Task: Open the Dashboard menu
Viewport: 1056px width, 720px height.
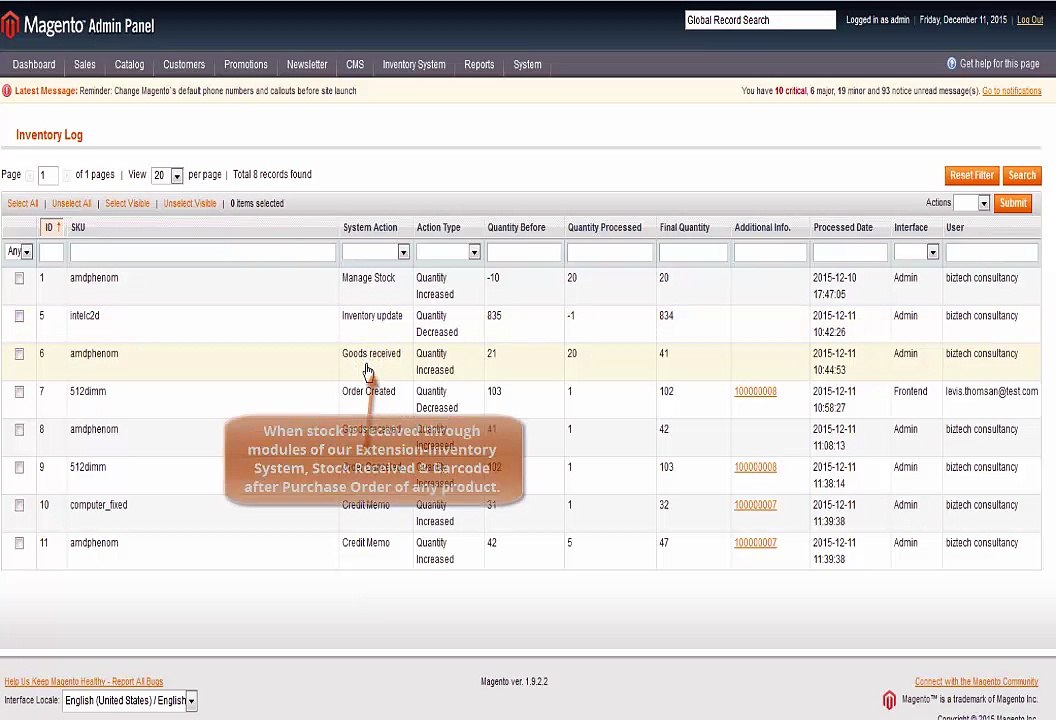Action: (34, 65)
